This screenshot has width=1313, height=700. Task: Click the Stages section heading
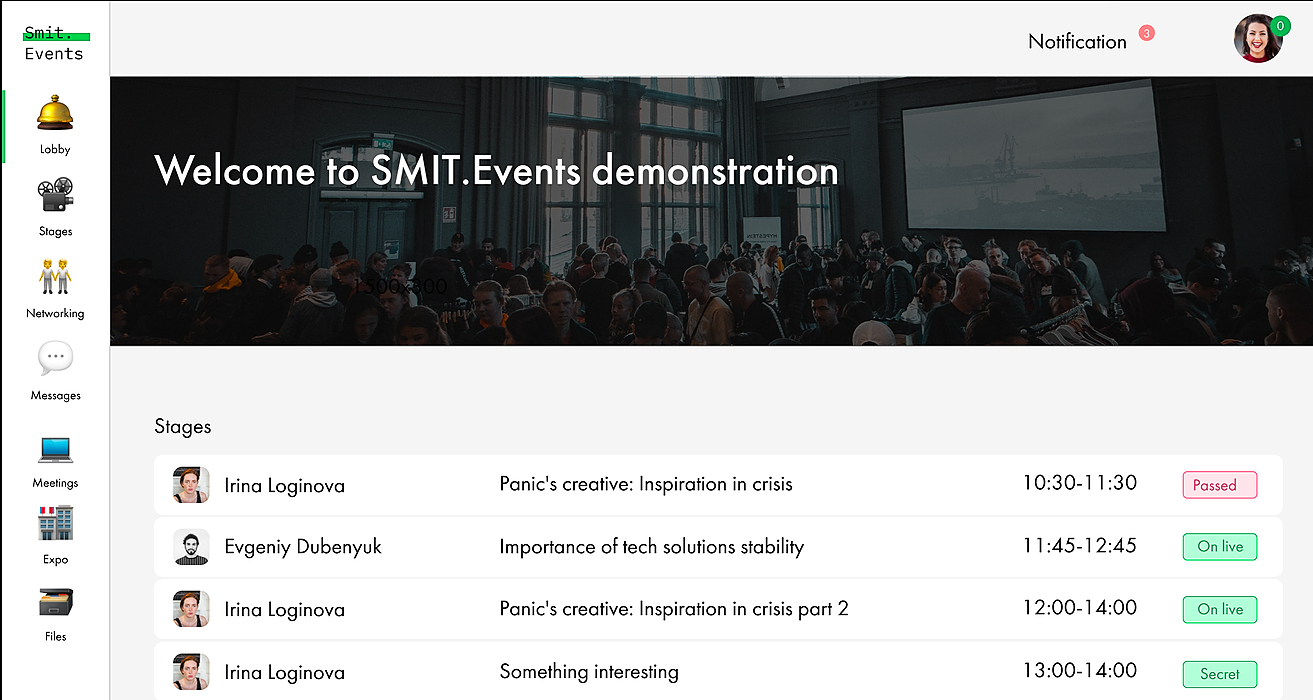coord(183,427)
